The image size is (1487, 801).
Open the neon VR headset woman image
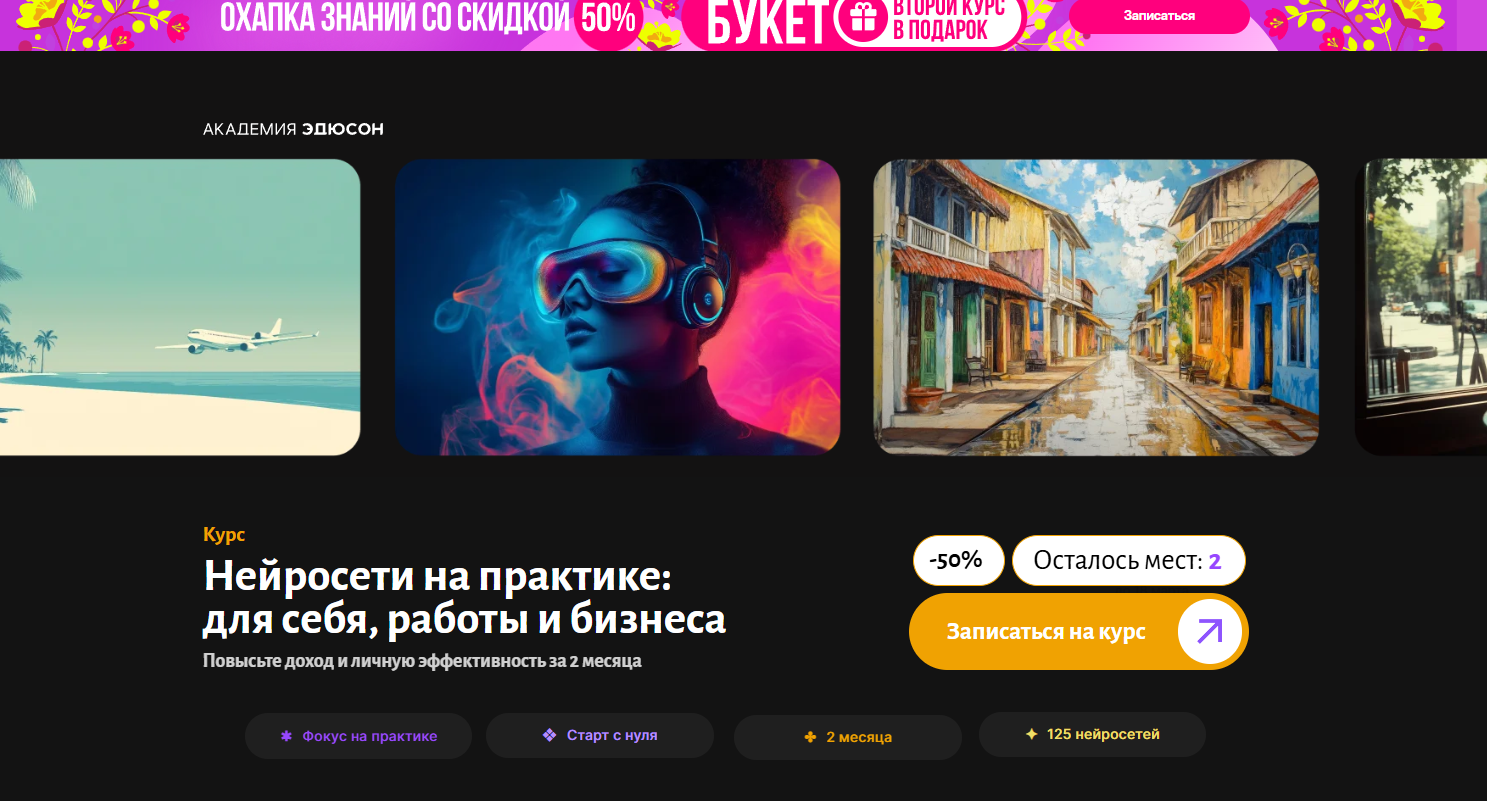[x=617, y=307]
